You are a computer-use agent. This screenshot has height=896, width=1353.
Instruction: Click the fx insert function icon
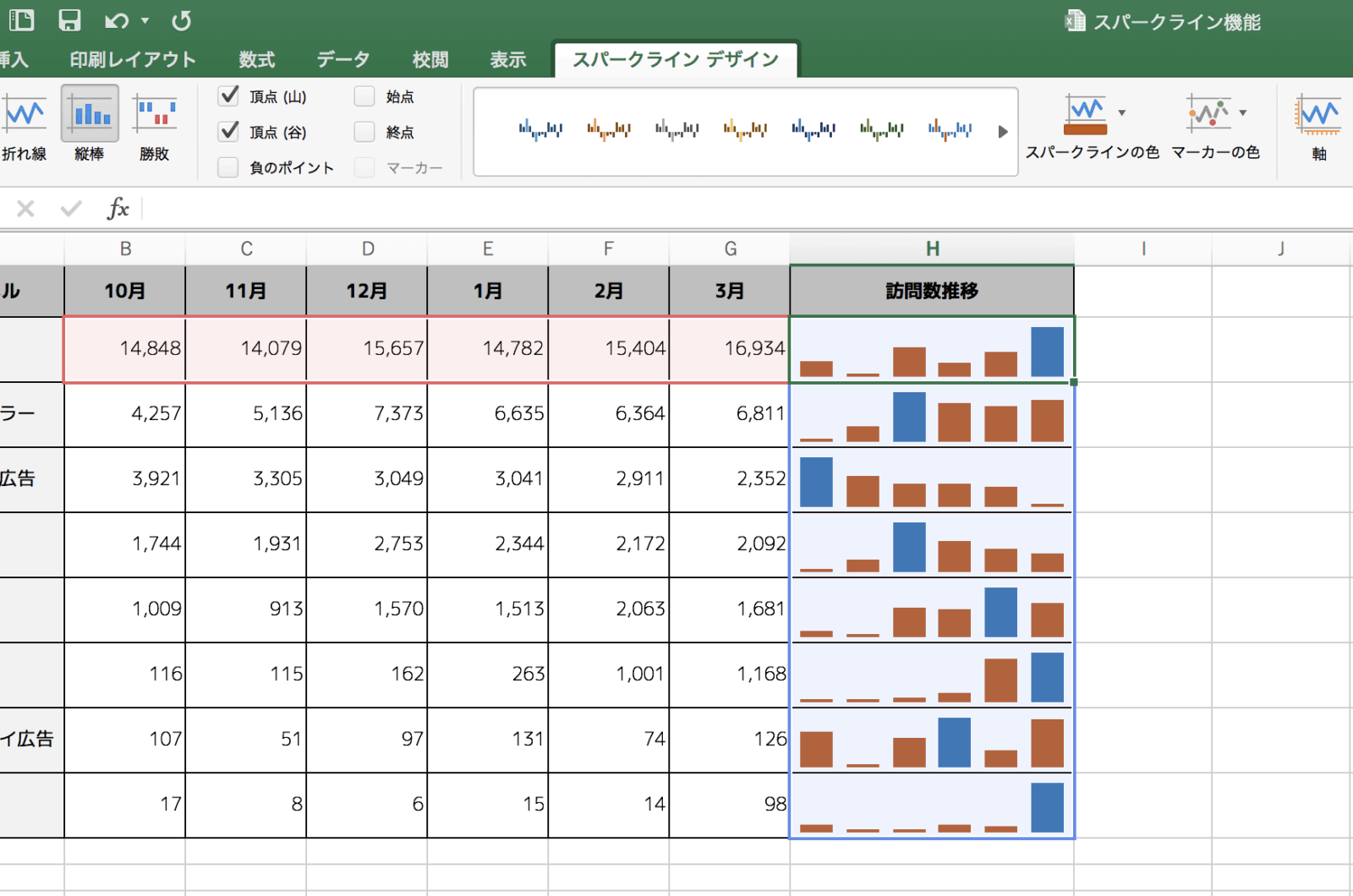pyautogui.click(x=118, y=208)
